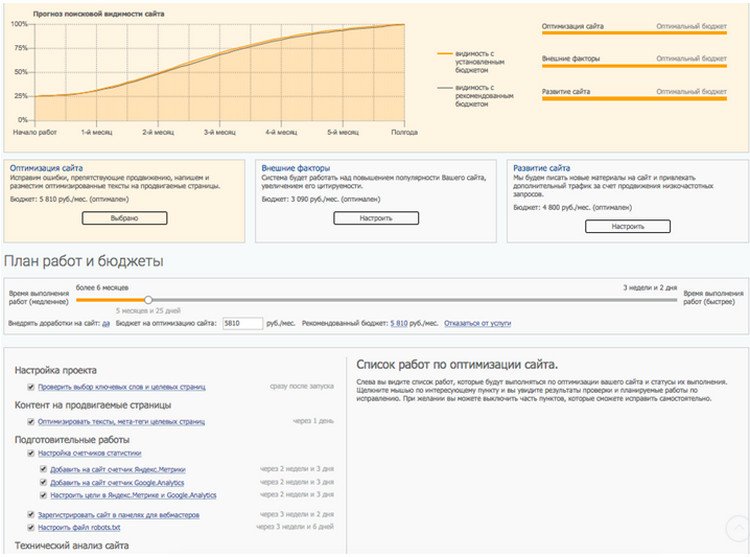Click the Технический анализ сайта section heading

tap(72, 545)
